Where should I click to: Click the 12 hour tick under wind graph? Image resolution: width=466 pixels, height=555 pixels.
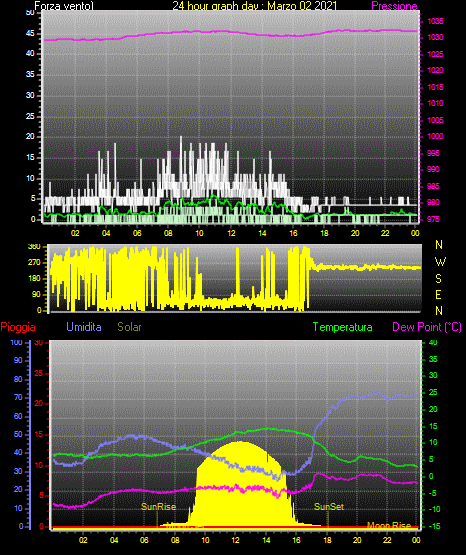[x=231, y=233]
